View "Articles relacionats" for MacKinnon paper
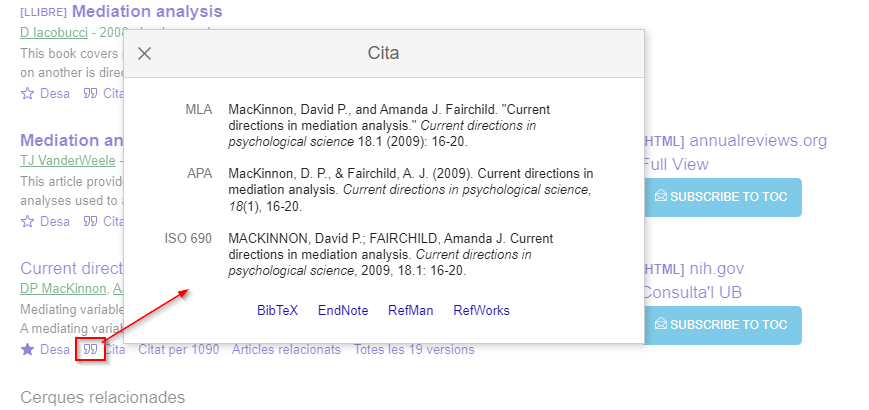Viewport: 869px width, 410px height. [286, 349]
